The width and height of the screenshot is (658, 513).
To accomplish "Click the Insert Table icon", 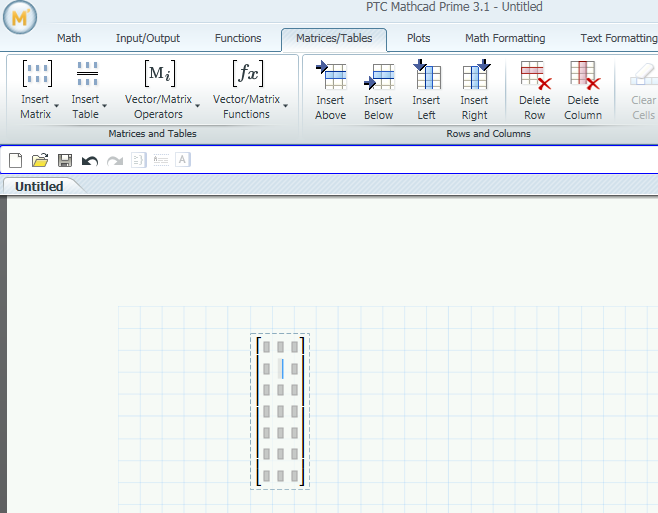I will [87, 73].
